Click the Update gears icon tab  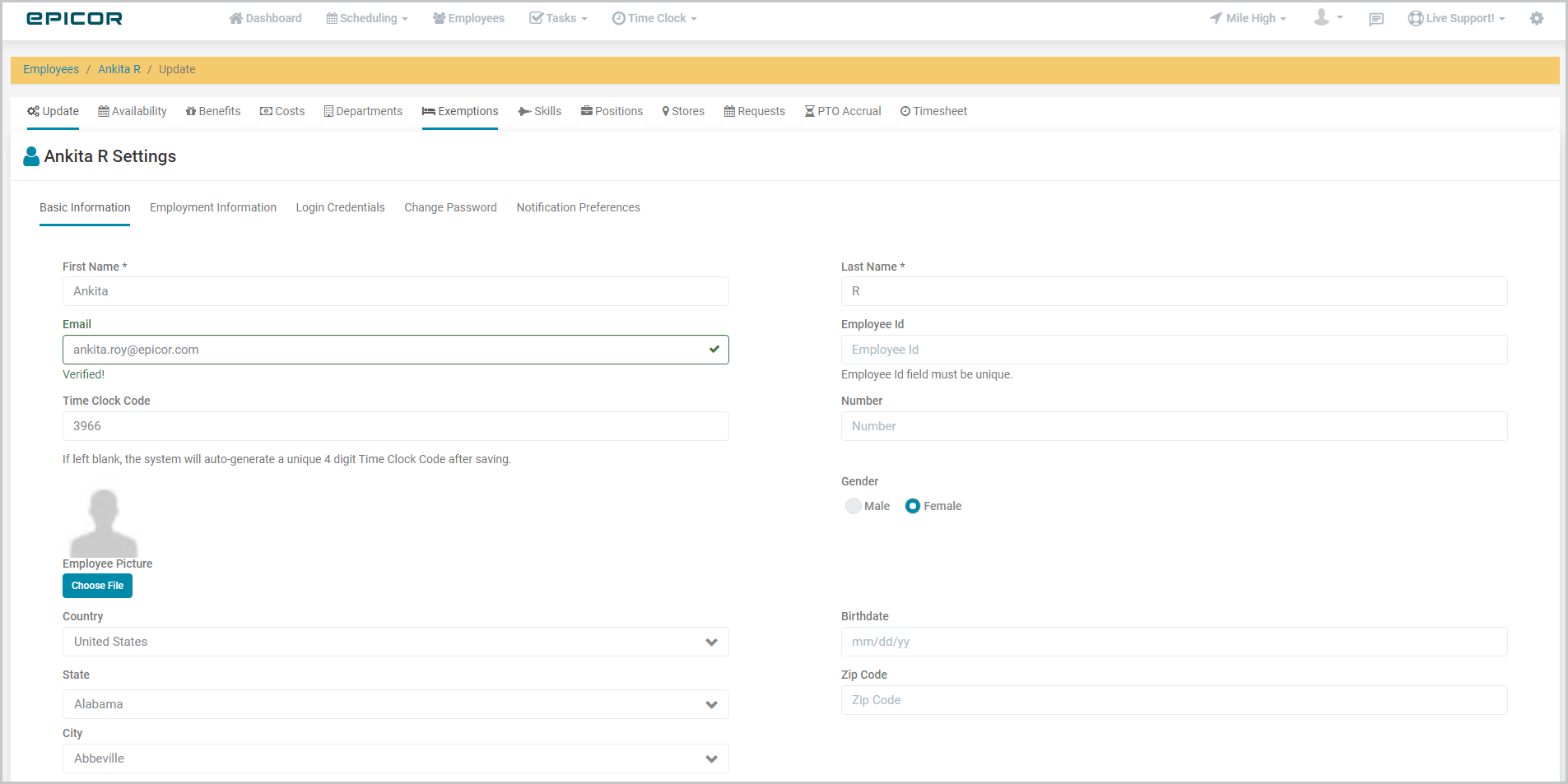(33, 111)
